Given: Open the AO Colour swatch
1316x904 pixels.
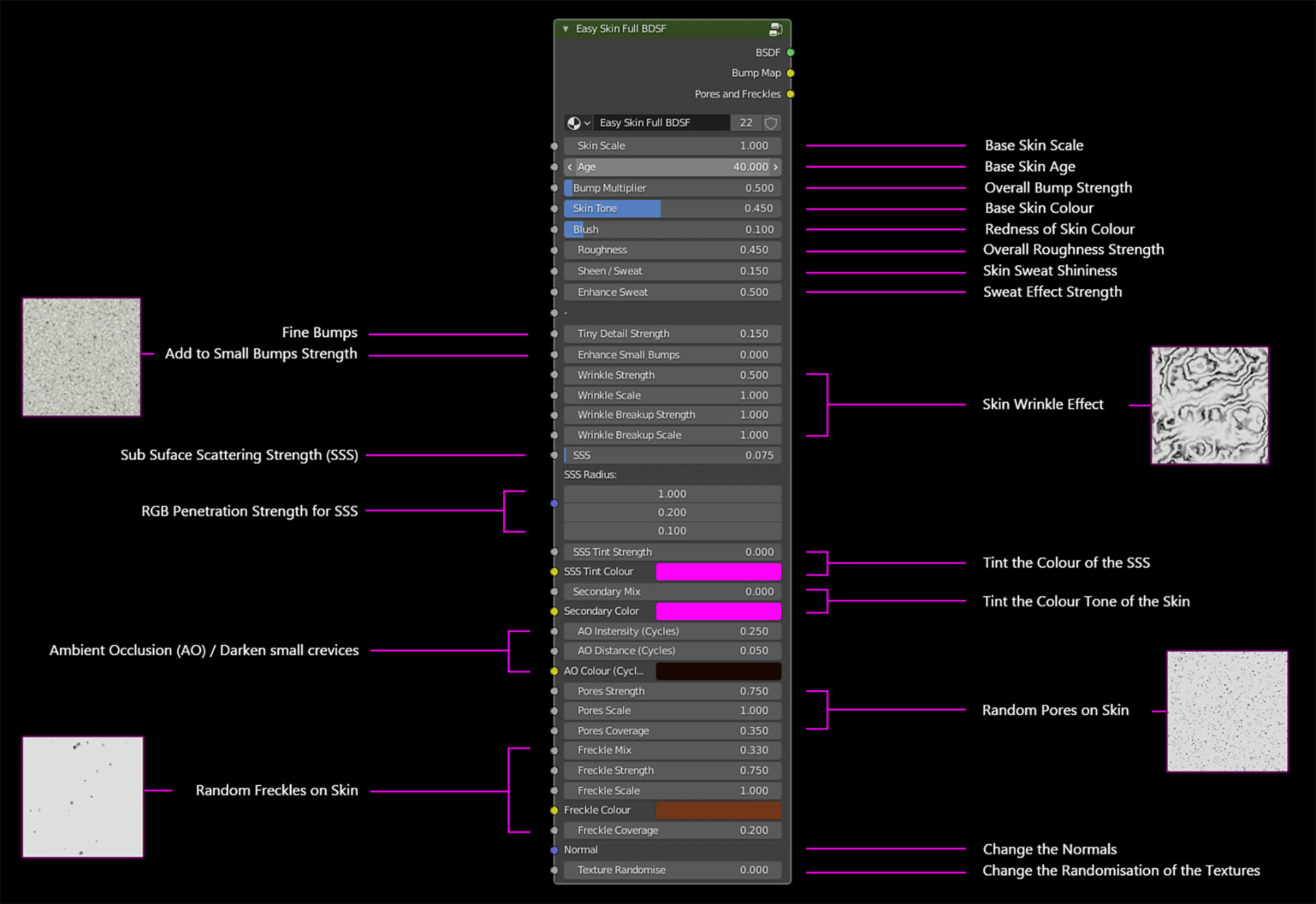Looking at the screenshot, I should pos(718,671).
